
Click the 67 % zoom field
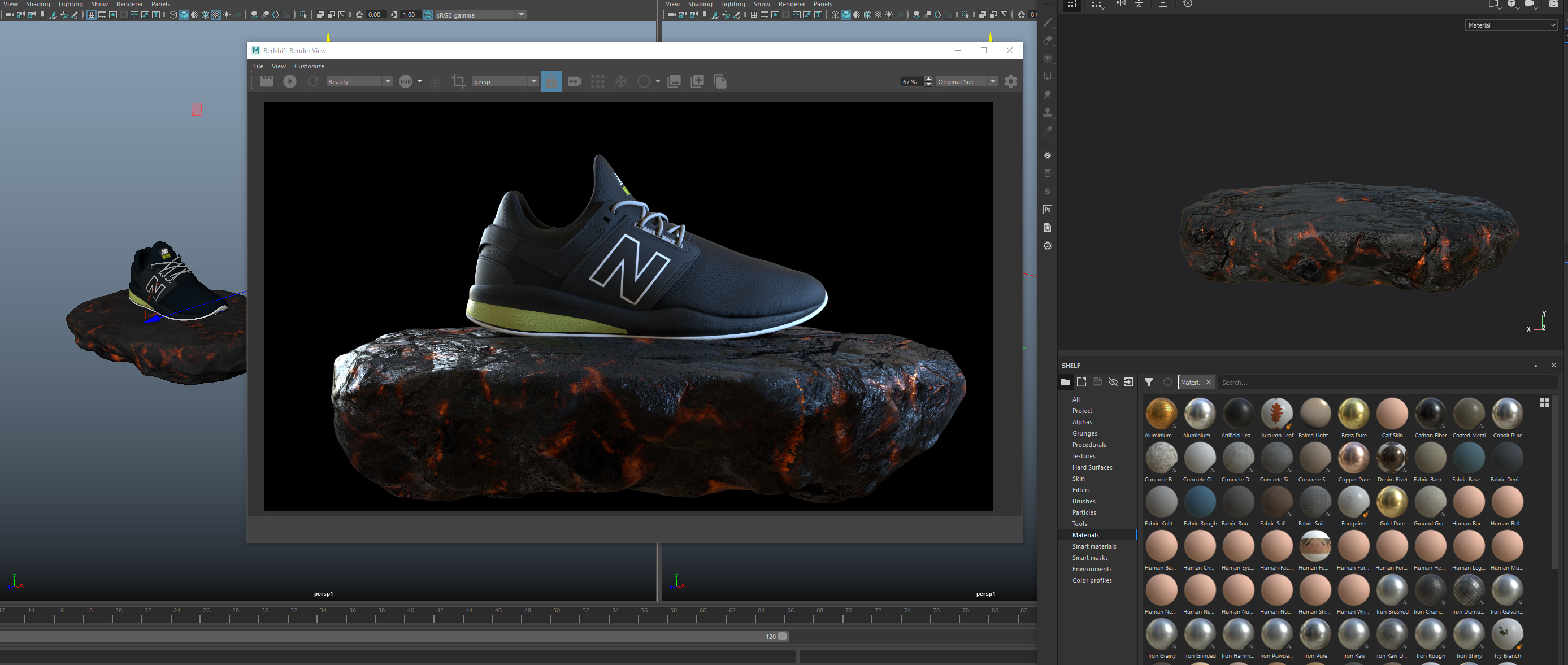912,81
